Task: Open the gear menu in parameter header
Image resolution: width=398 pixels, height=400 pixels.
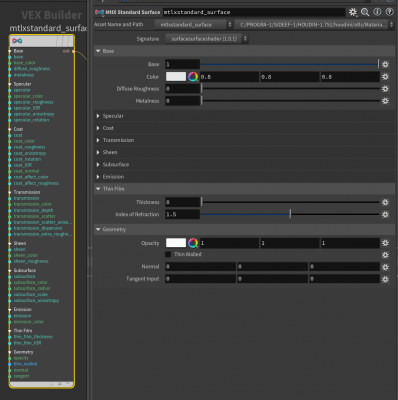Action: (353, 12)
